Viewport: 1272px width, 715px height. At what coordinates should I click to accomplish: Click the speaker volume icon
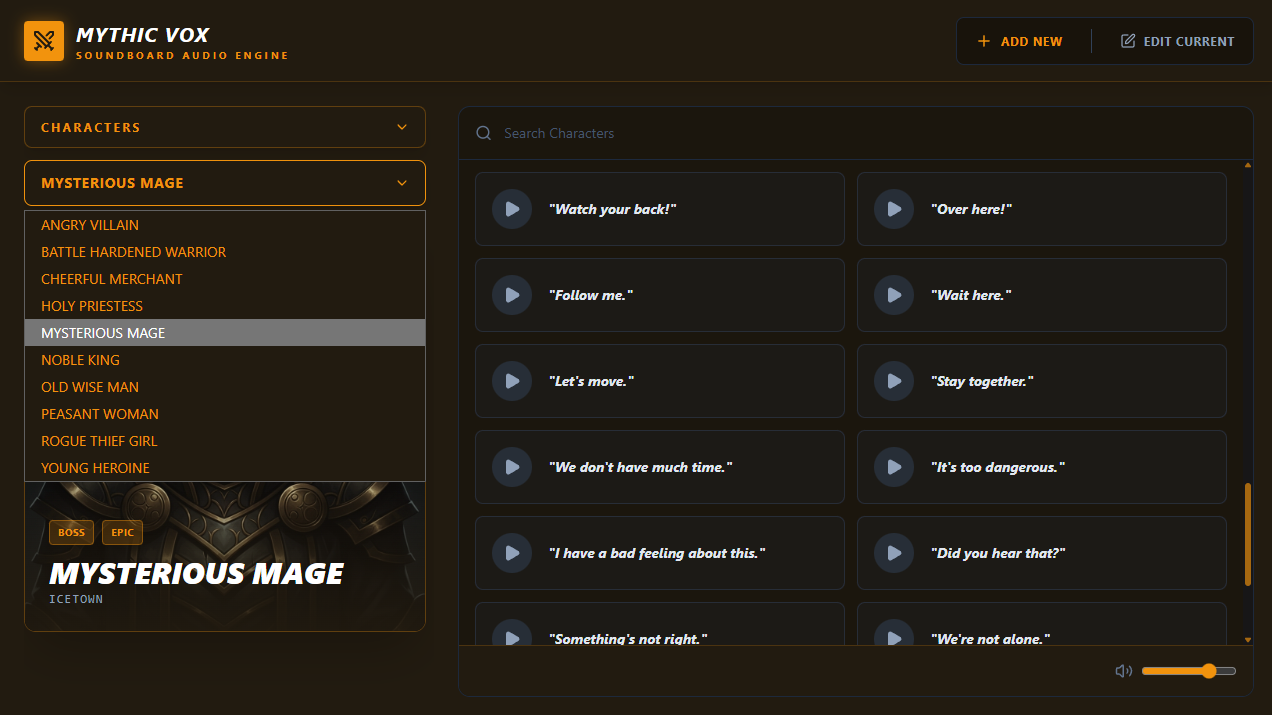(x=1123, y=671)
